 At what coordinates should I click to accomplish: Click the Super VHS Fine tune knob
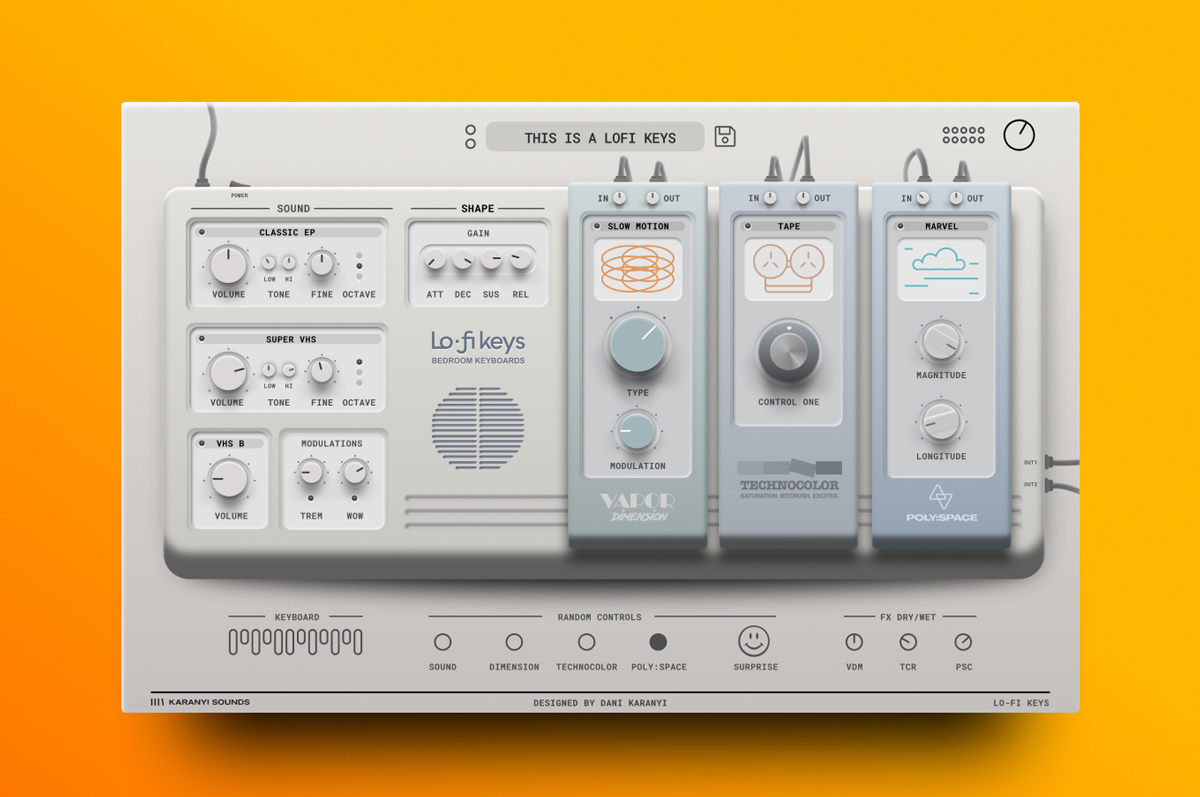[321, 372]
